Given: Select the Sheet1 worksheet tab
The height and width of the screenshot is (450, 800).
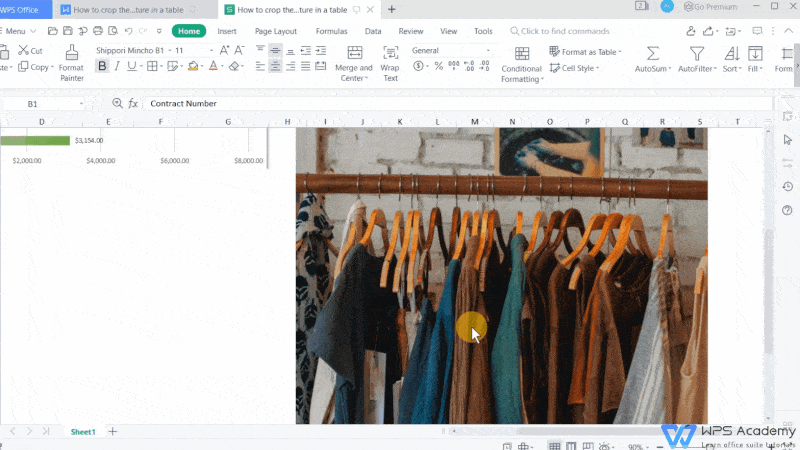Looking at the screenshot, I should point(83,431).
